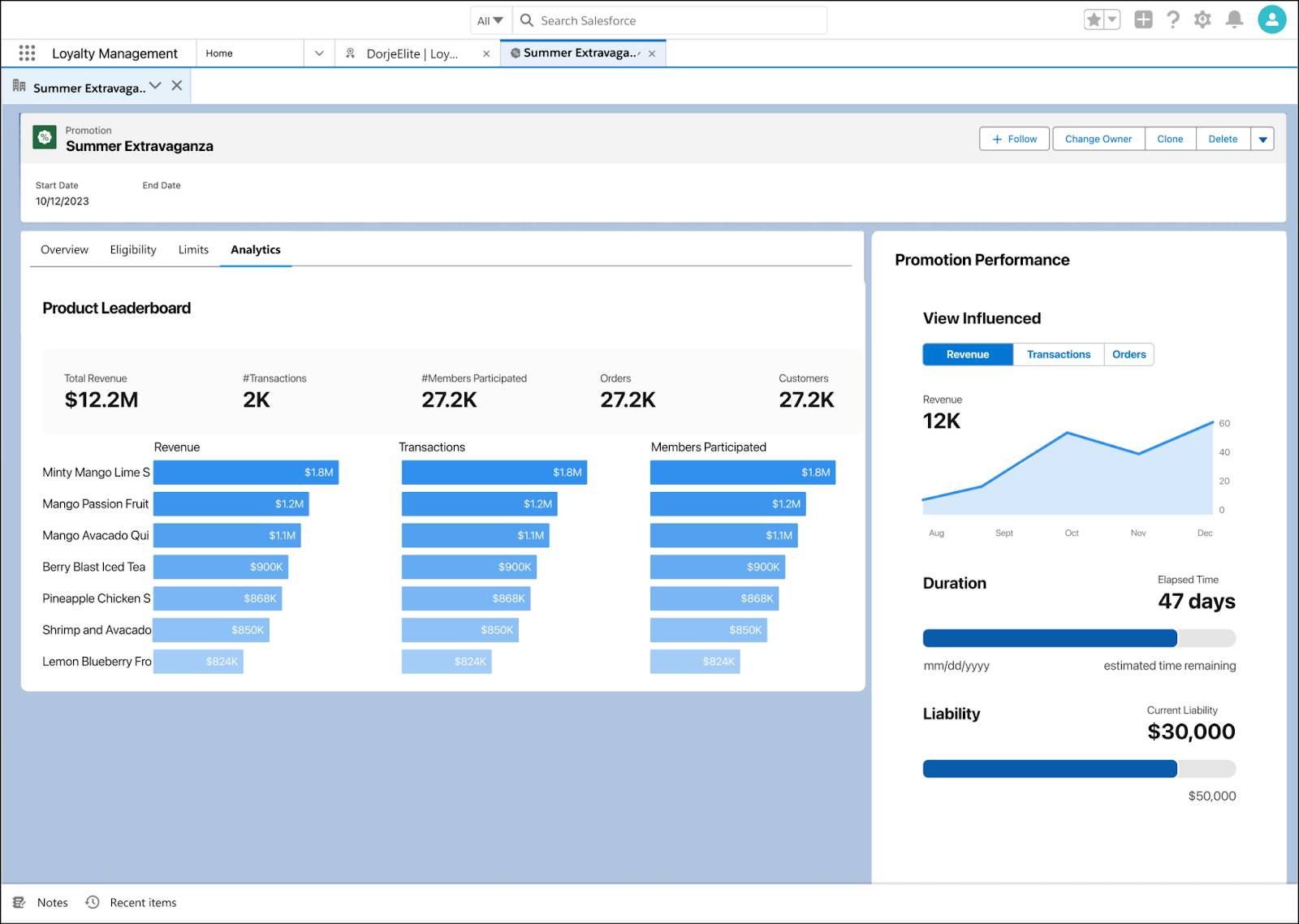This screenshot has height=924, width=1299.
Task: Open more actions dropdown beside Delete
Action: (x=1262, y=139)
